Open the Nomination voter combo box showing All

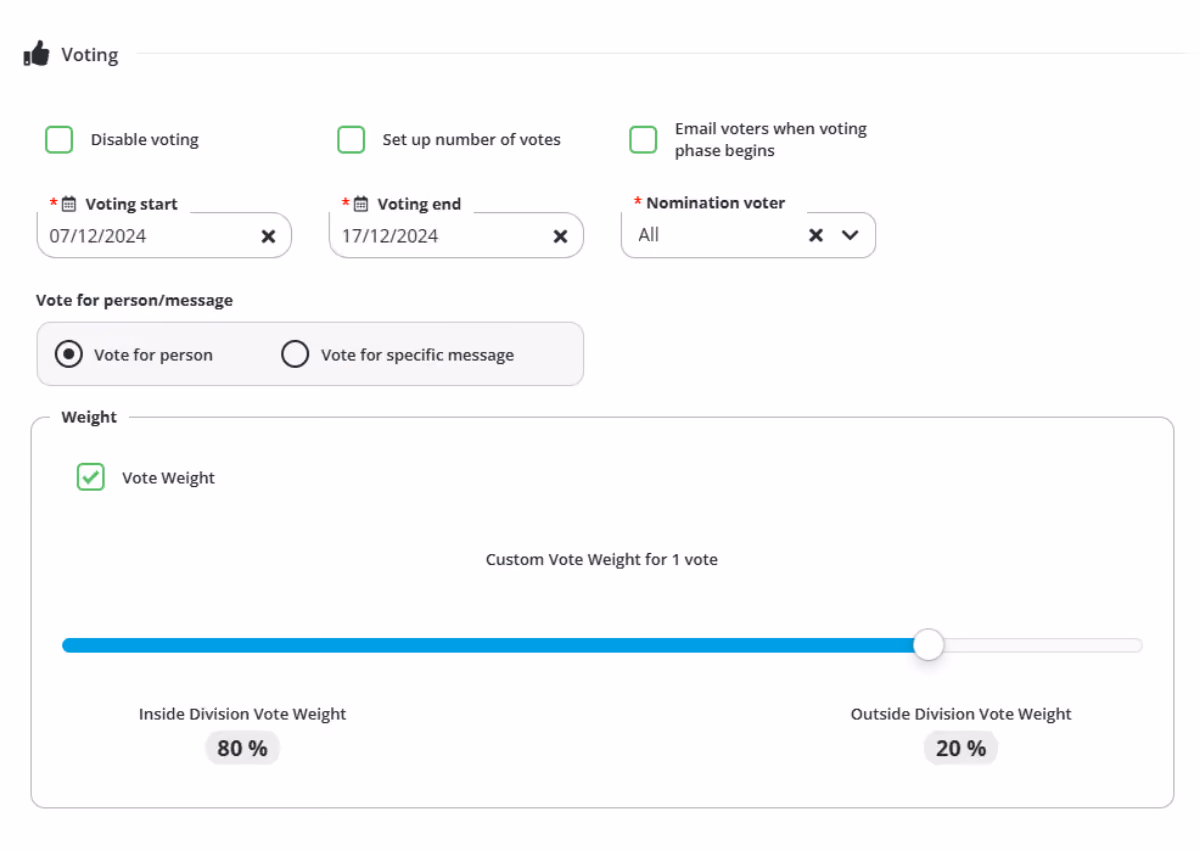coord(748,235)
